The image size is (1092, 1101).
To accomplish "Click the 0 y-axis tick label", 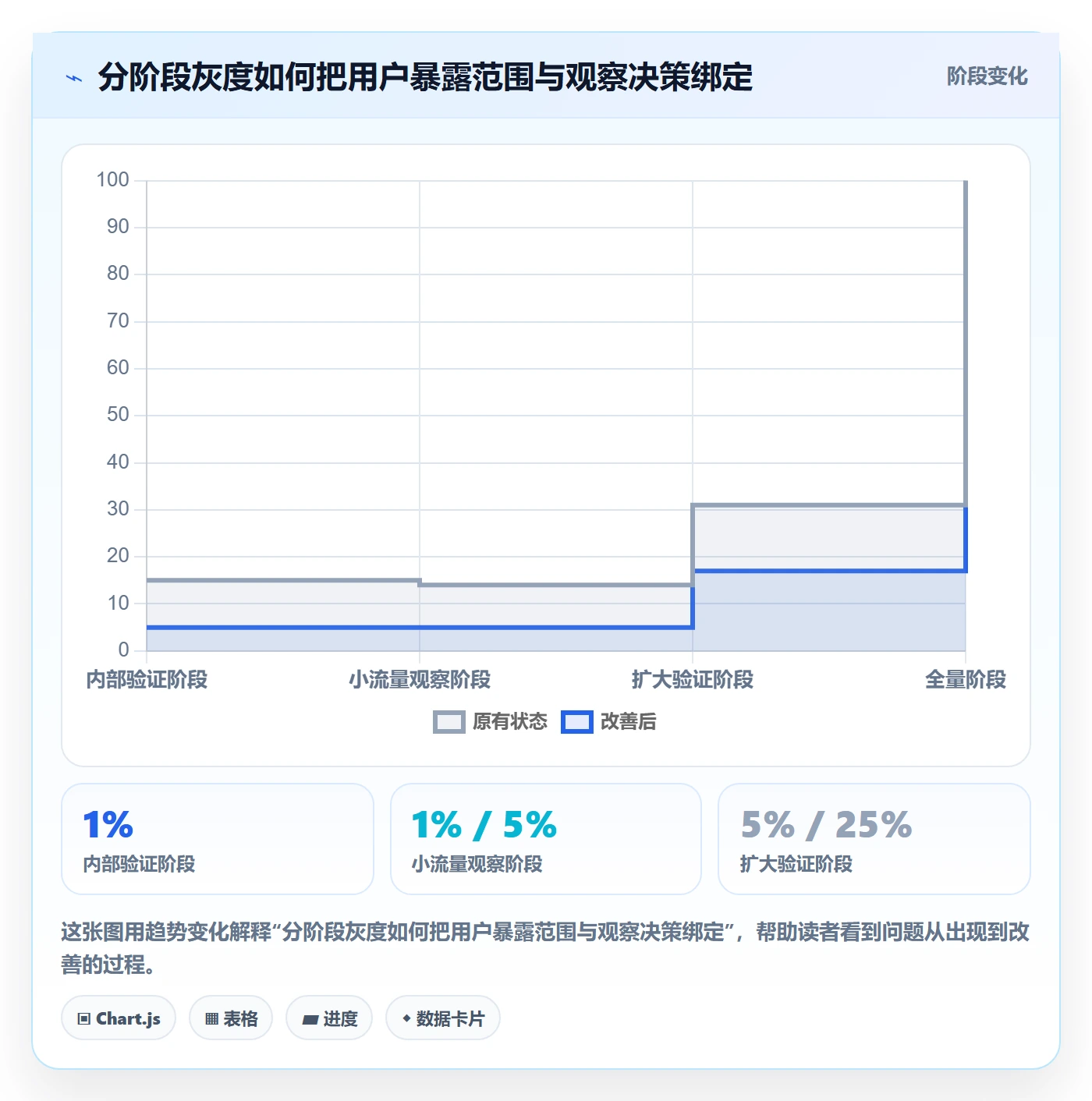I will (x=124, y=650).
